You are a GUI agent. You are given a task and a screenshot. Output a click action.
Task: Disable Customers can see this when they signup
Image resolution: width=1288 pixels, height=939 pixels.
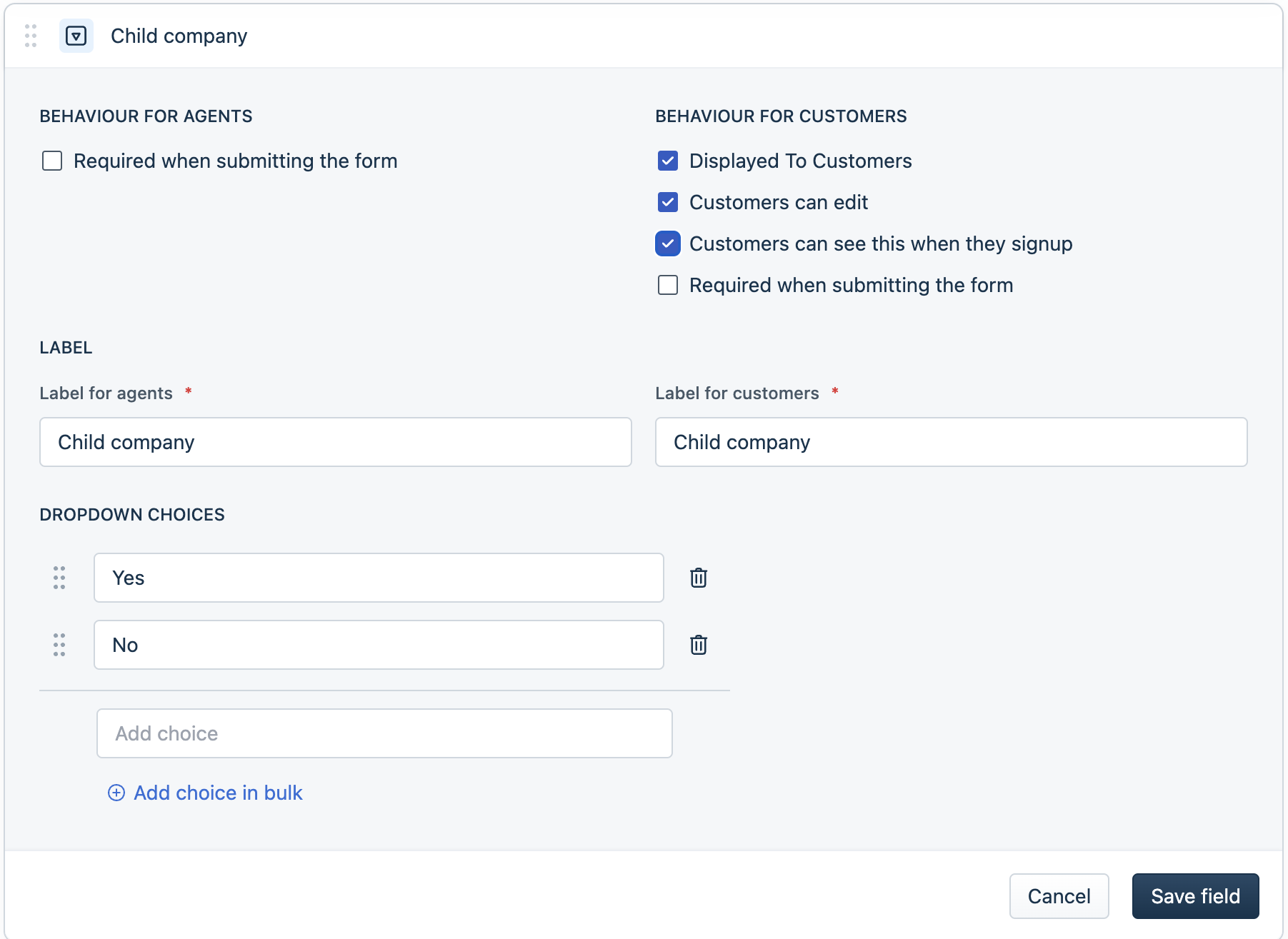click(x=668, y=243)
